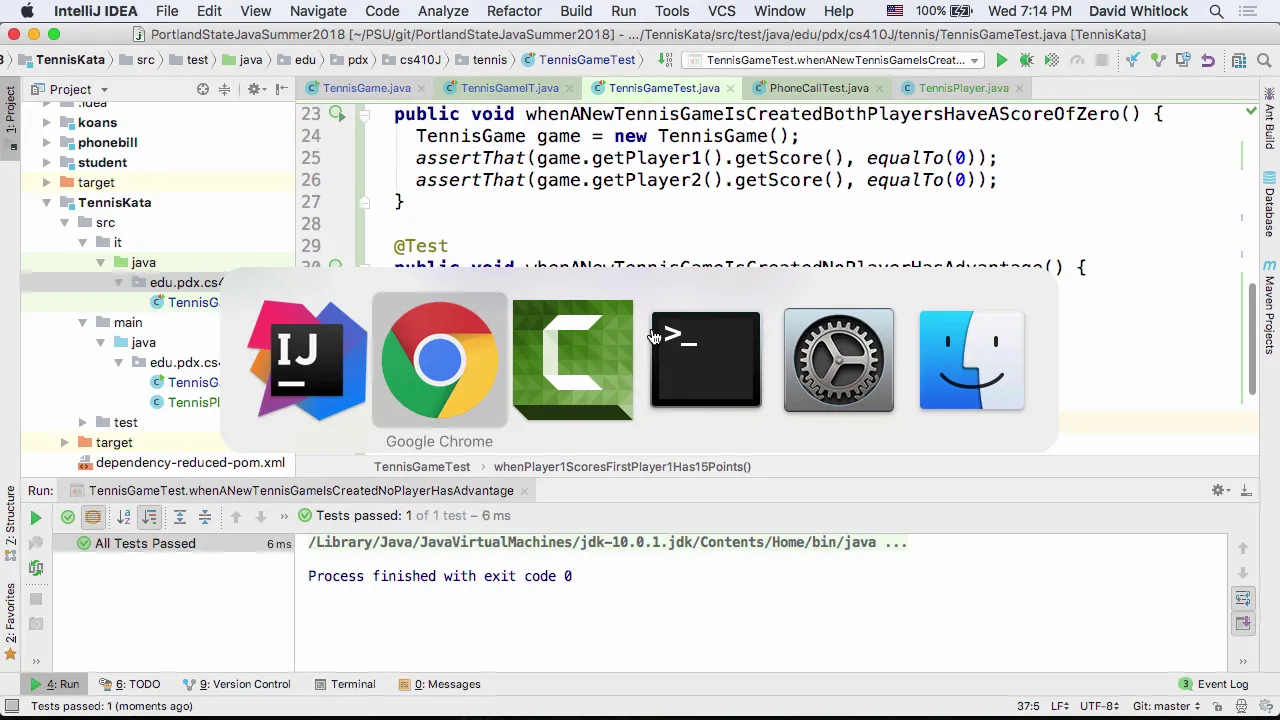1280x720 pixels.
Task: Click Scroll from Source target icon in Project panel
Action: pyautogui.click(x=203, y=89)
